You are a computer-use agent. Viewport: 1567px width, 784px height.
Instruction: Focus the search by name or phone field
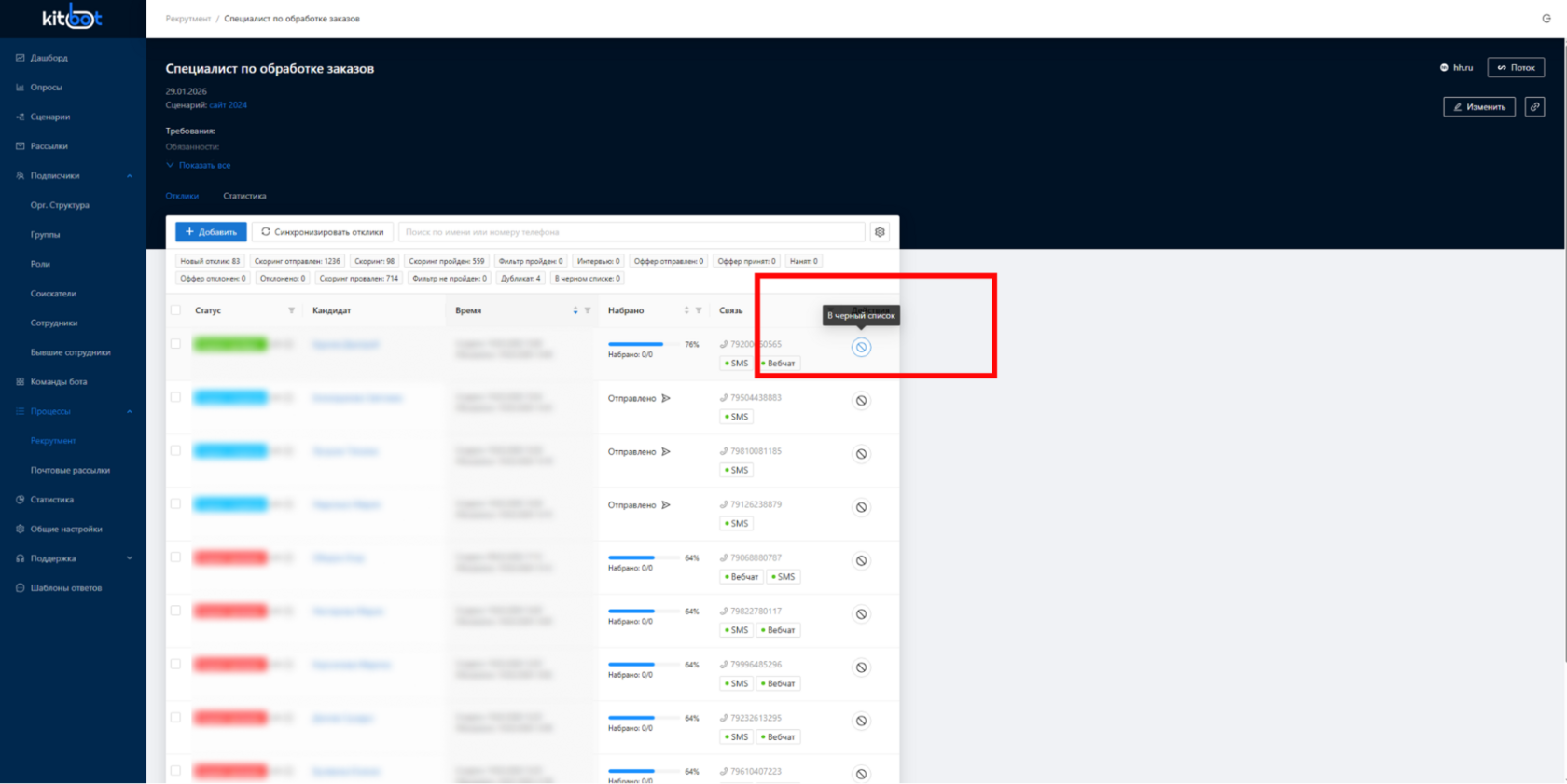tap(631, 232)
